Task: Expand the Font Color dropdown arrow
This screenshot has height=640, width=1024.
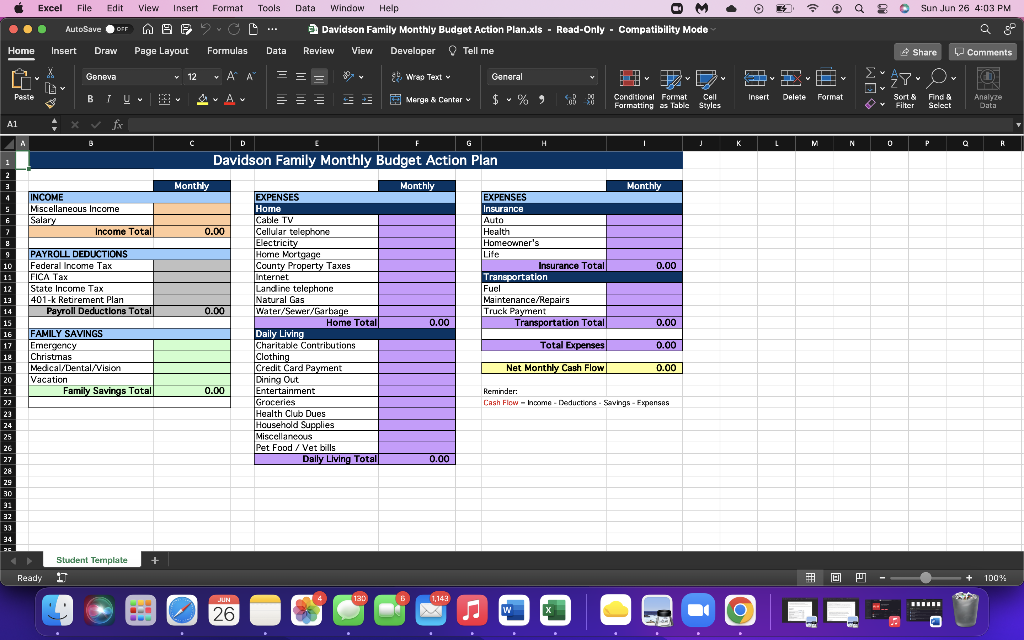Action: 242,100
